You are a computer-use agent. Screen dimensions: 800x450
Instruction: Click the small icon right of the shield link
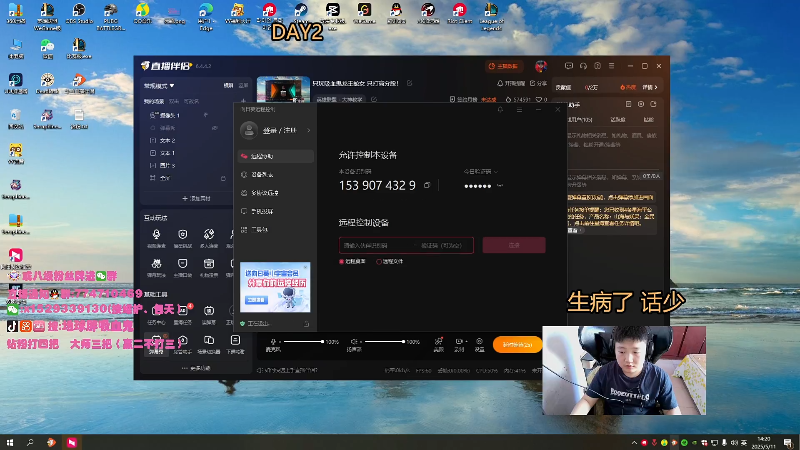(x=307, y=323)
